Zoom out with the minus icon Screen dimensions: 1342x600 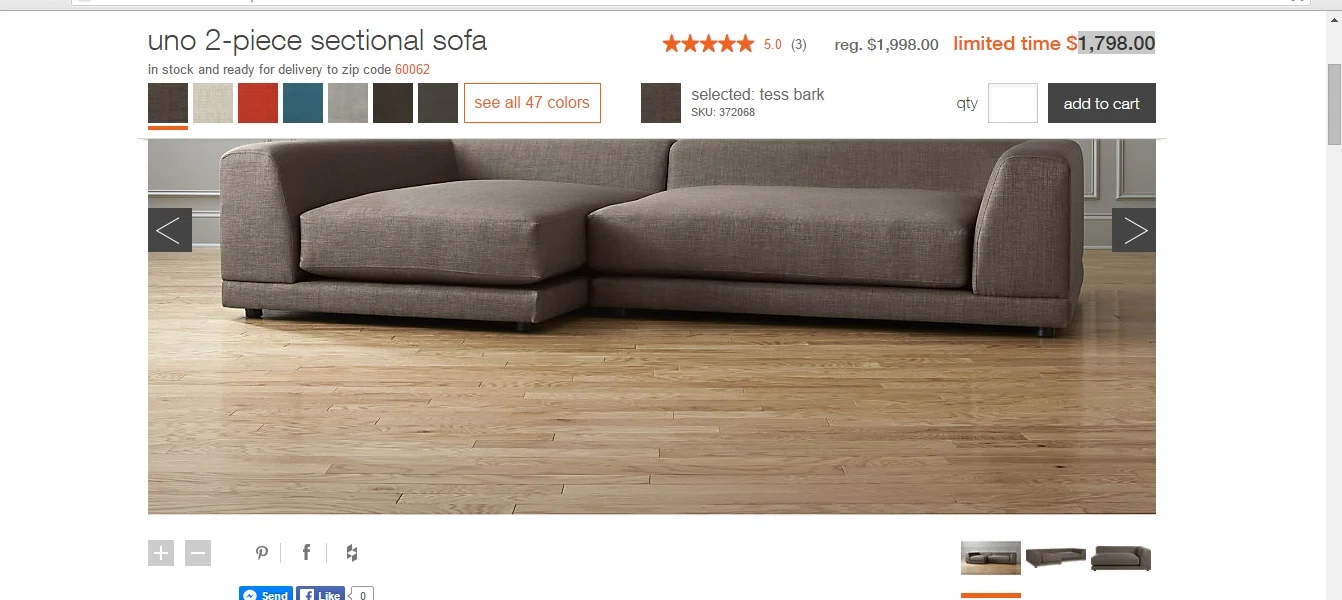[198, 553]
